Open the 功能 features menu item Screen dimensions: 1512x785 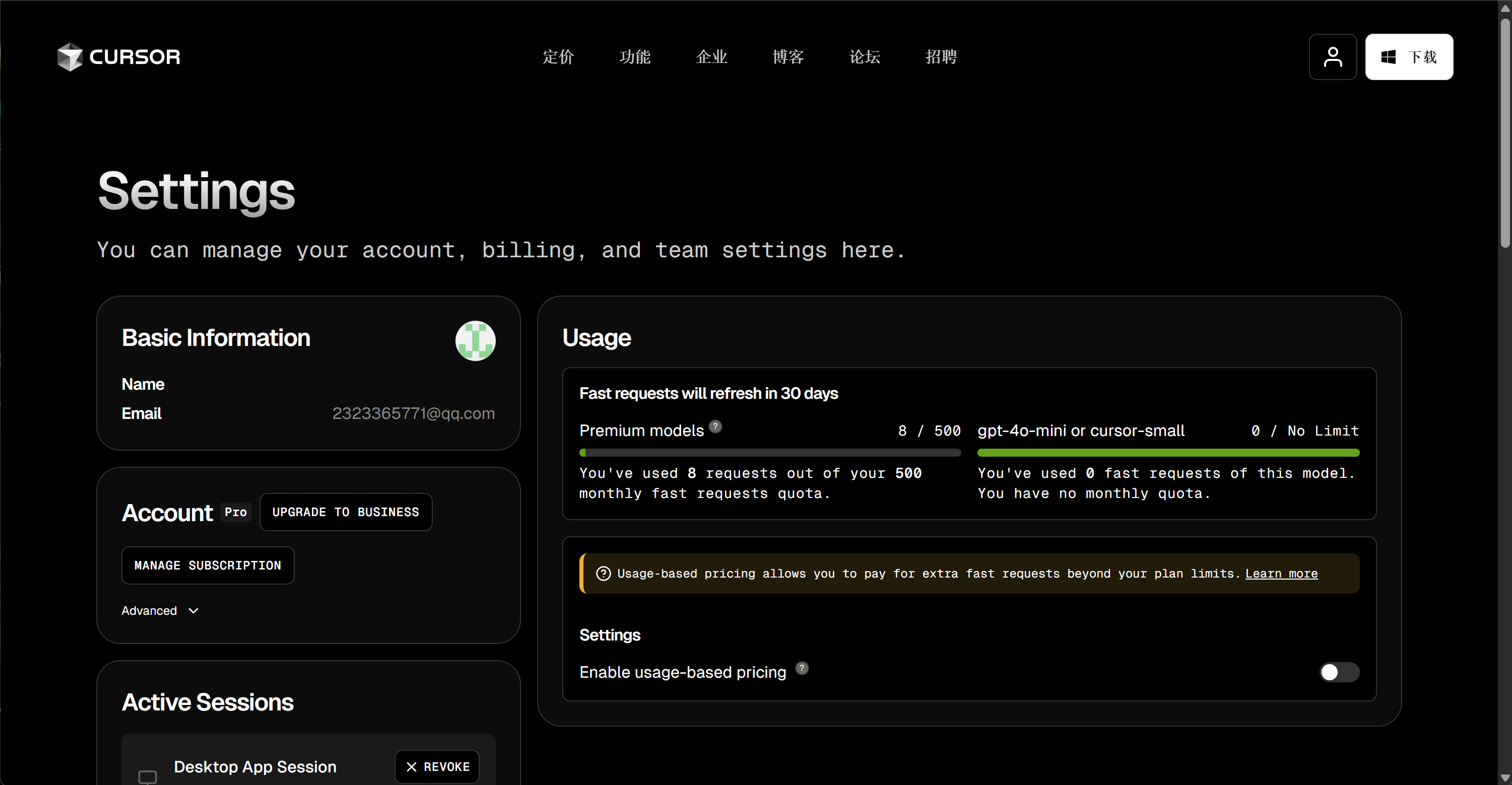click(x=635, y=57)
